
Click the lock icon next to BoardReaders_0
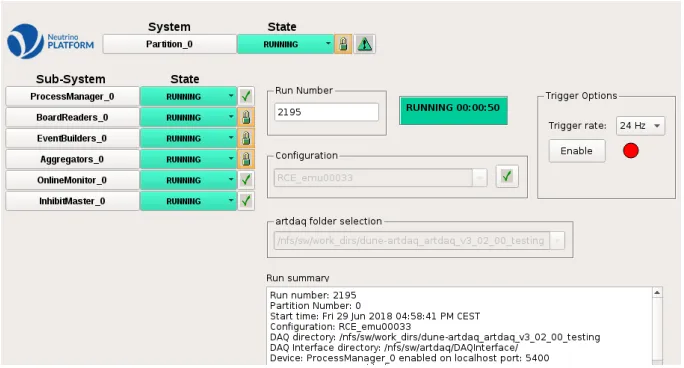tap(246, 117)
